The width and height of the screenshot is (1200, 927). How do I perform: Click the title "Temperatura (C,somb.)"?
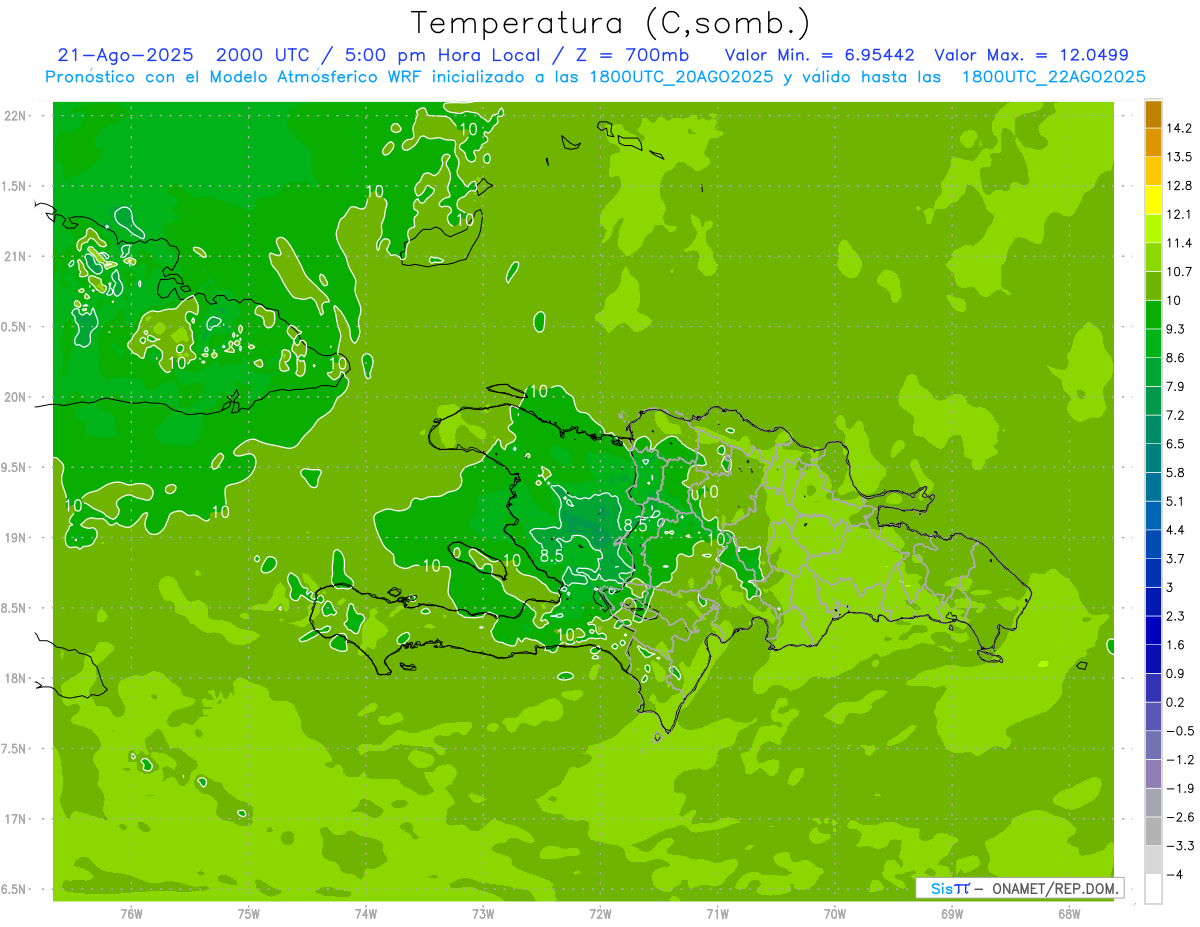[610, 23]
